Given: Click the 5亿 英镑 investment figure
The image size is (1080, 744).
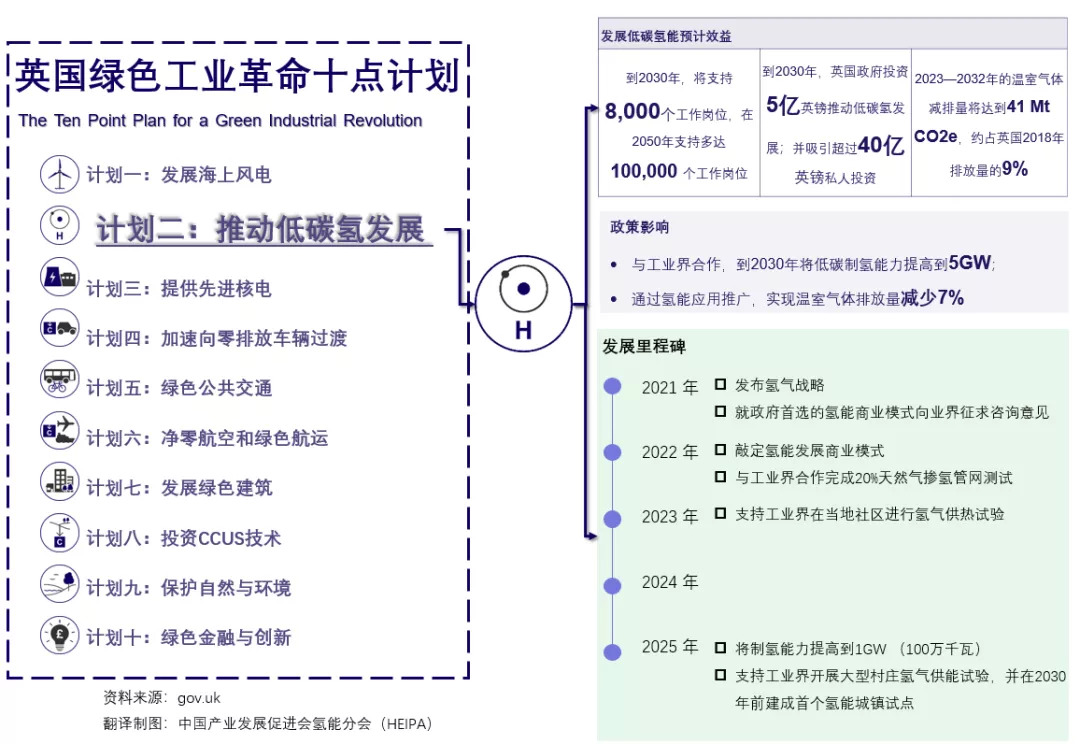Looking at the screenshot, I should 783,105.
